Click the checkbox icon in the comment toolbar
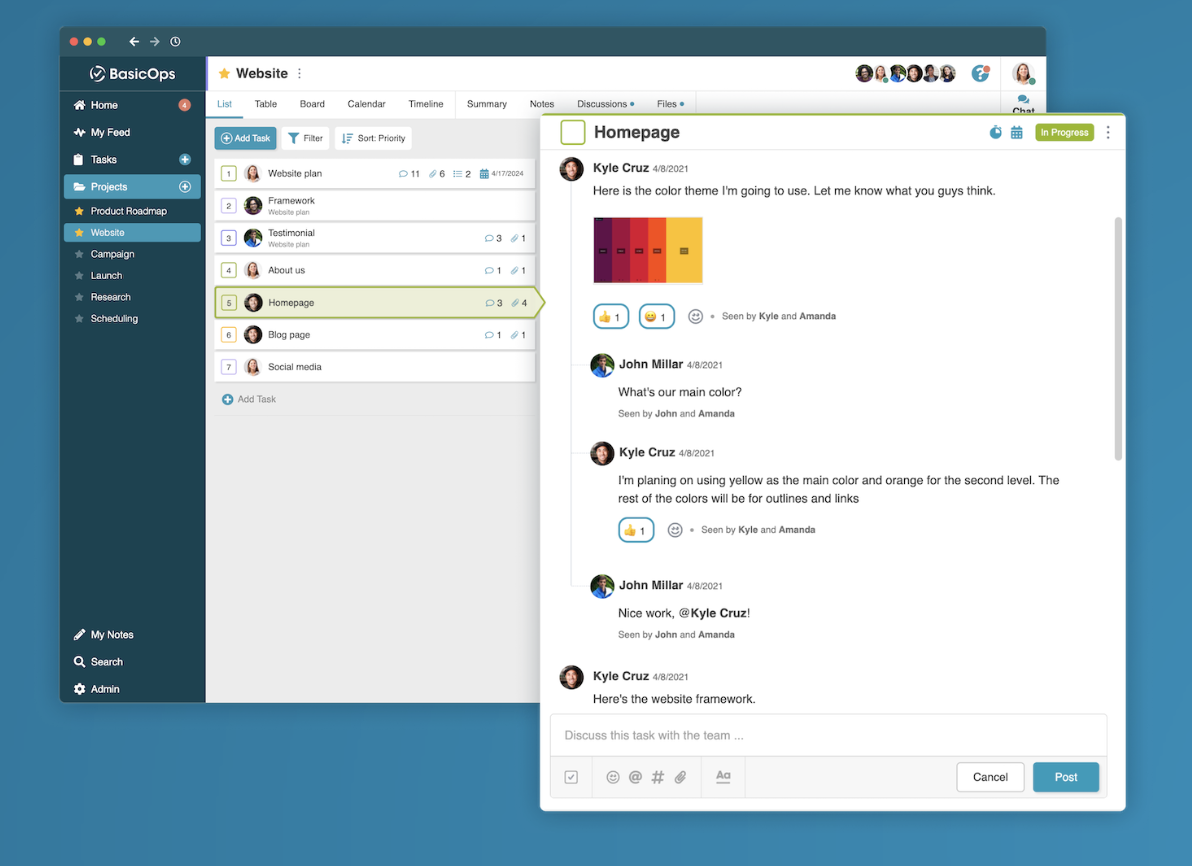This screenshot has width=1192, height=866. point(571,777)
